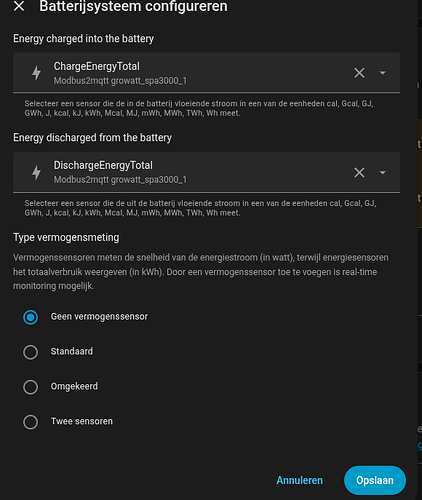Expand the ChargeEnergyTotal sensor dropdown

click(383, 73)
